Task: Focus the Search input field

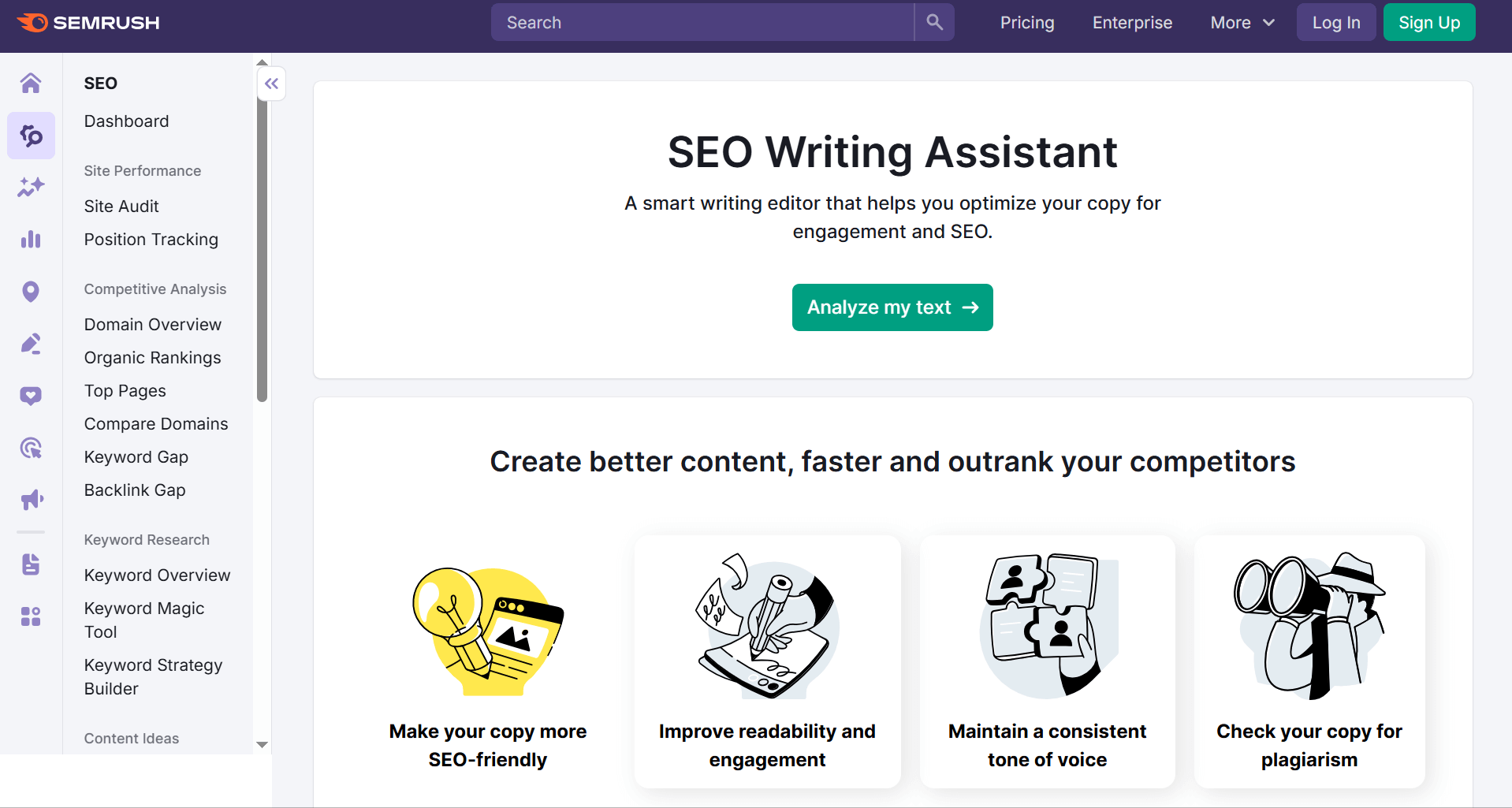Action: (702, 23)
